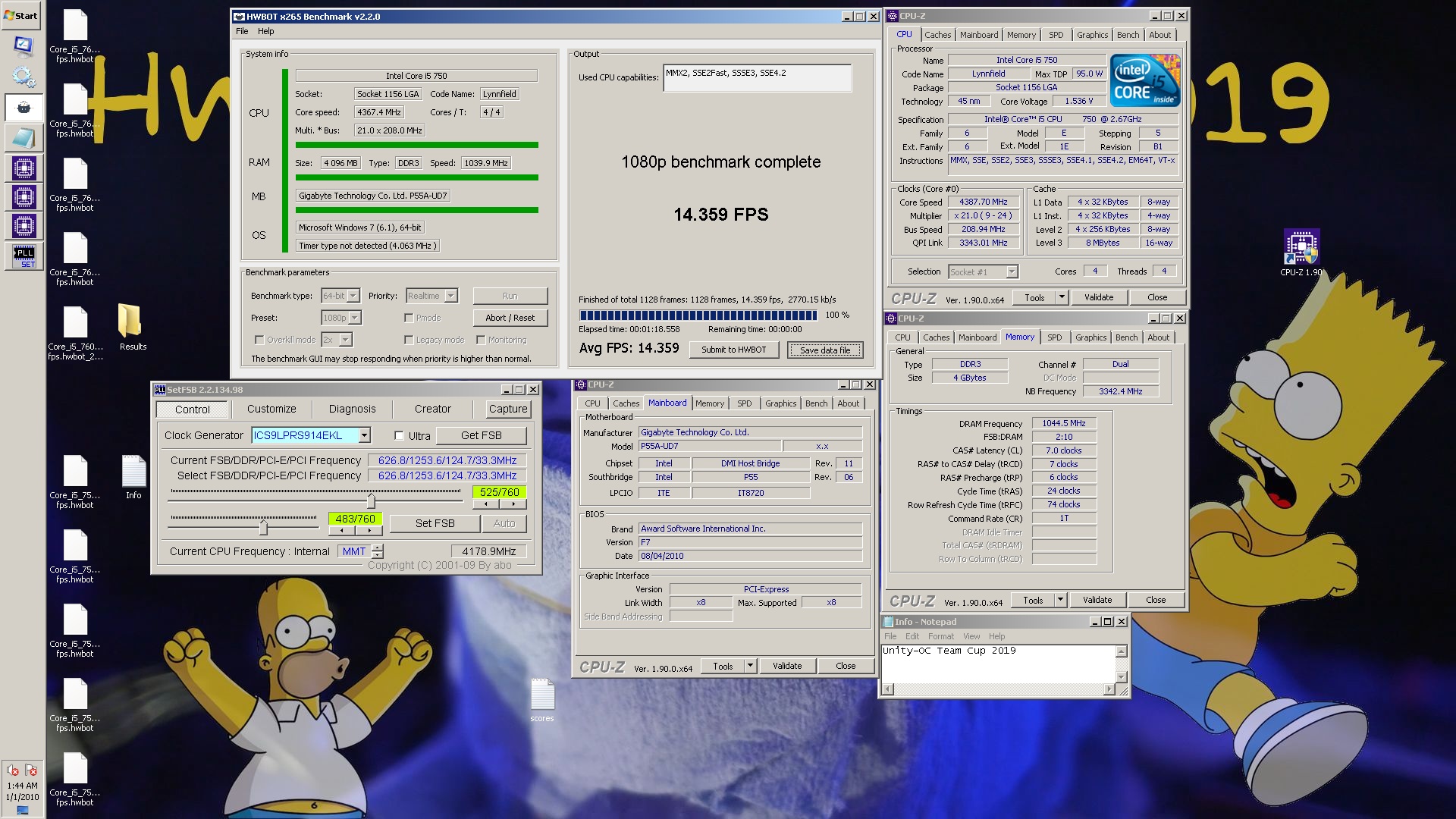
Task: Click the MMT spinner up arrow
Action: pos(378,548)
